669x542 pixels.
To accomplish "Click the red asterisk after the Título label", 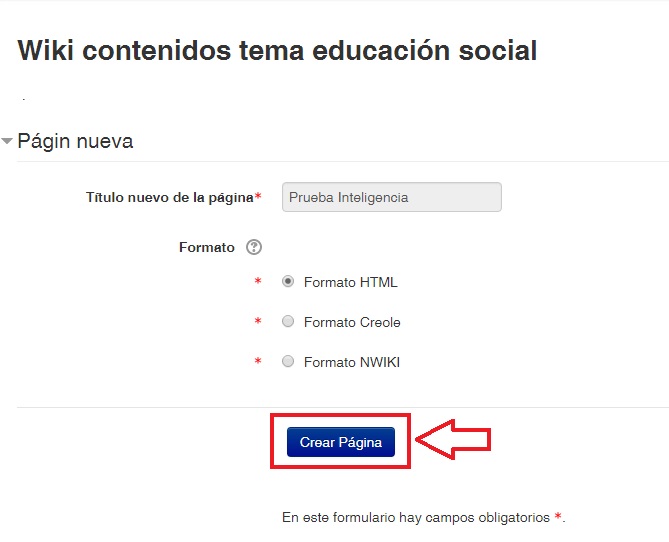I will (x=259, y=197).
